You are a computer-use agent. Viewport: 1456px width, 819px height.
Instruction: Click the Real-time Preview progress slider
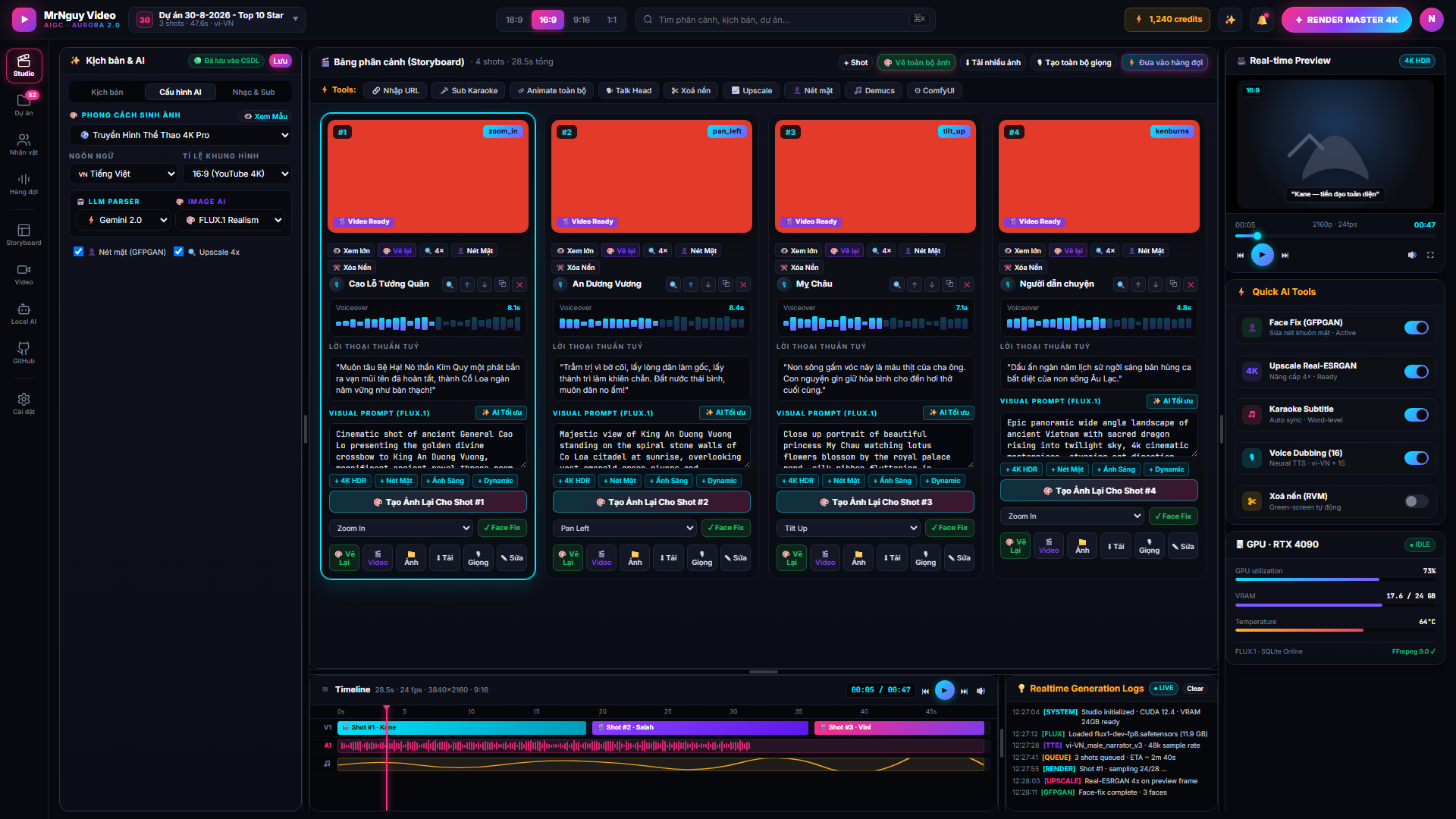pos(1335,236)
